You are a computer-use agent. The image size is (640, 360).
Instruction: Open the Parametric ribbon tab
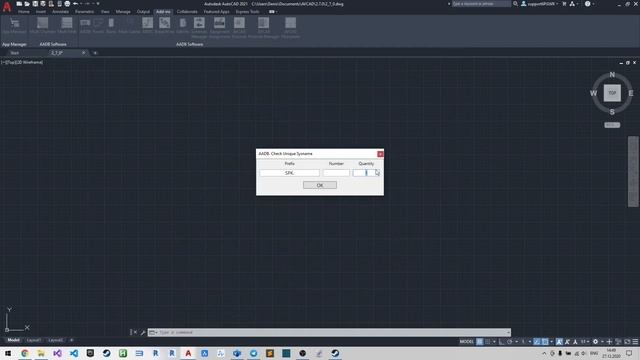[x=84, y=12]
